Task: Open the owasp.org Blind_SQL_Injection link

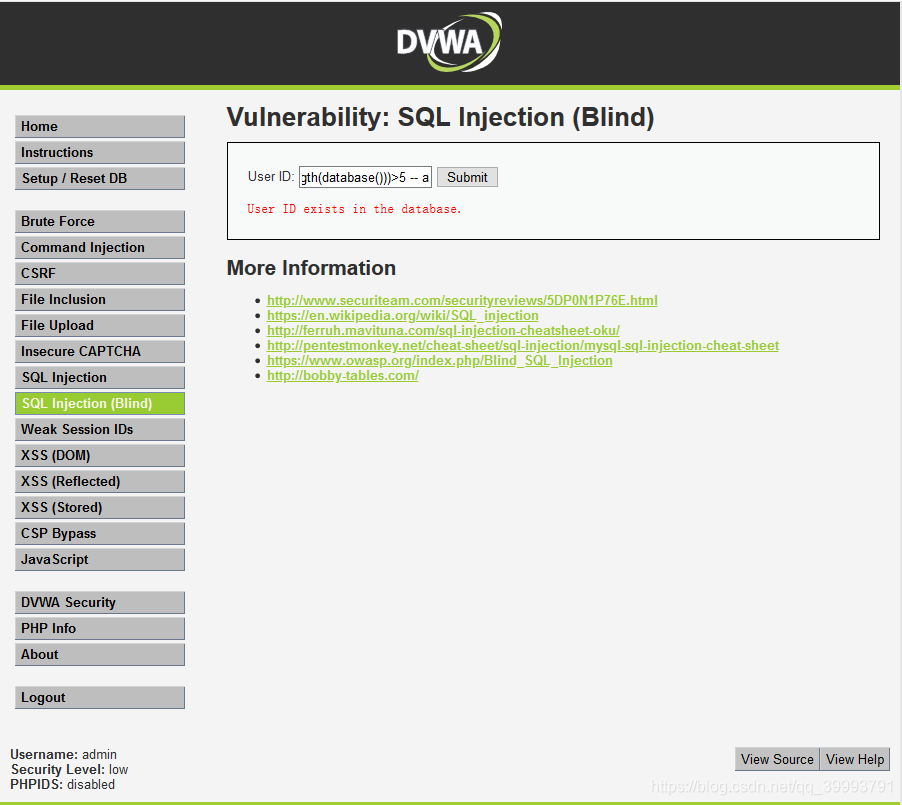Action: click(x=439, y=360)
